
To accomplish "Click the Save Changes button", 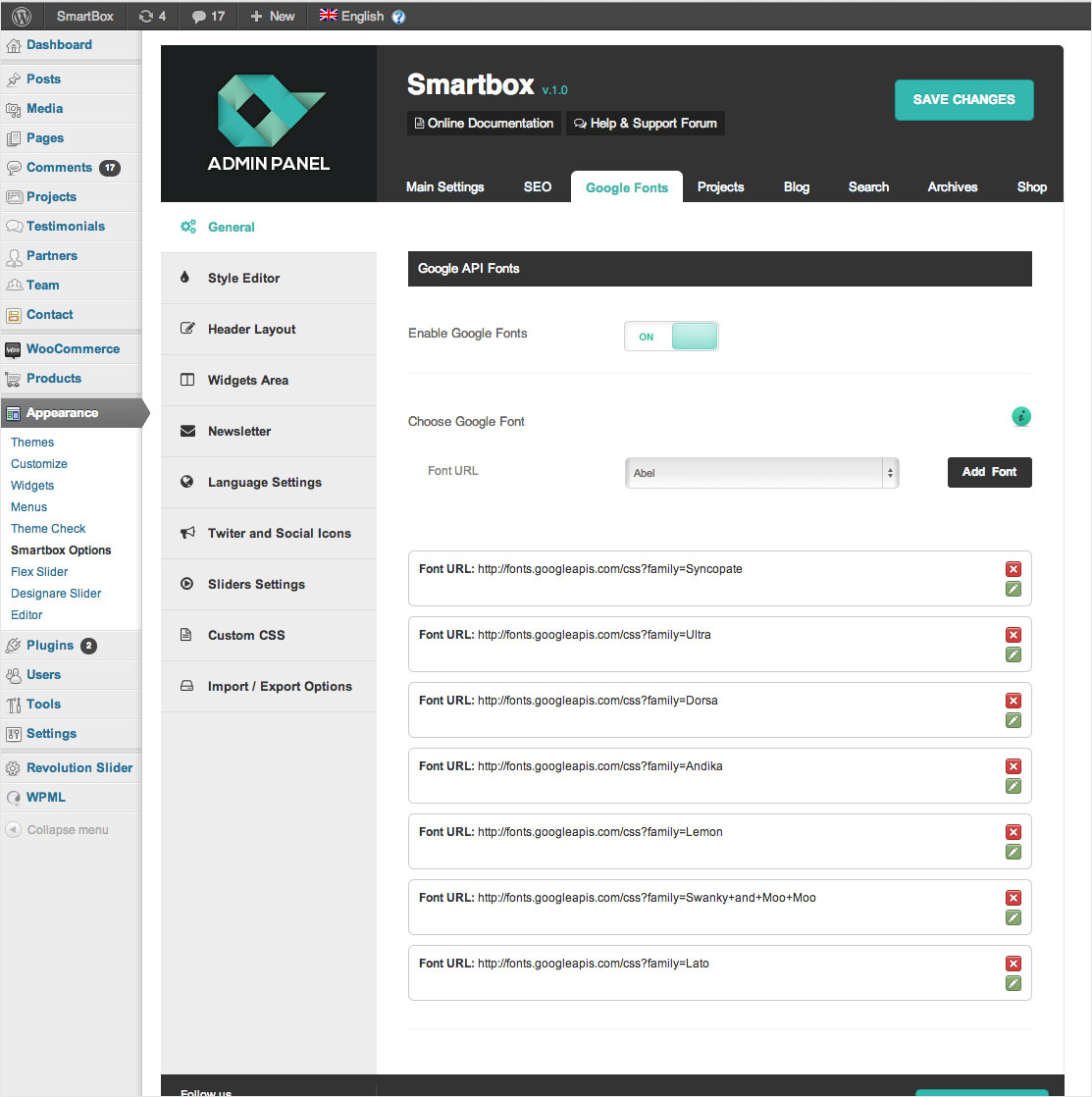I will [963, 100].
